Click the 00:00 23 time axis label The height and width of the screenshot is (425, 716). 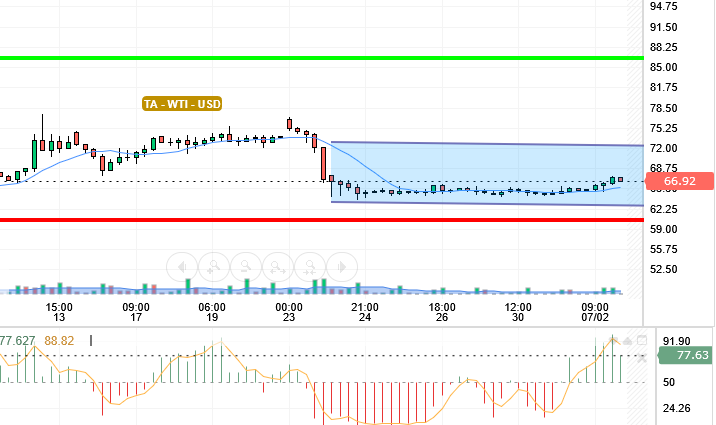tap(289, 312)
